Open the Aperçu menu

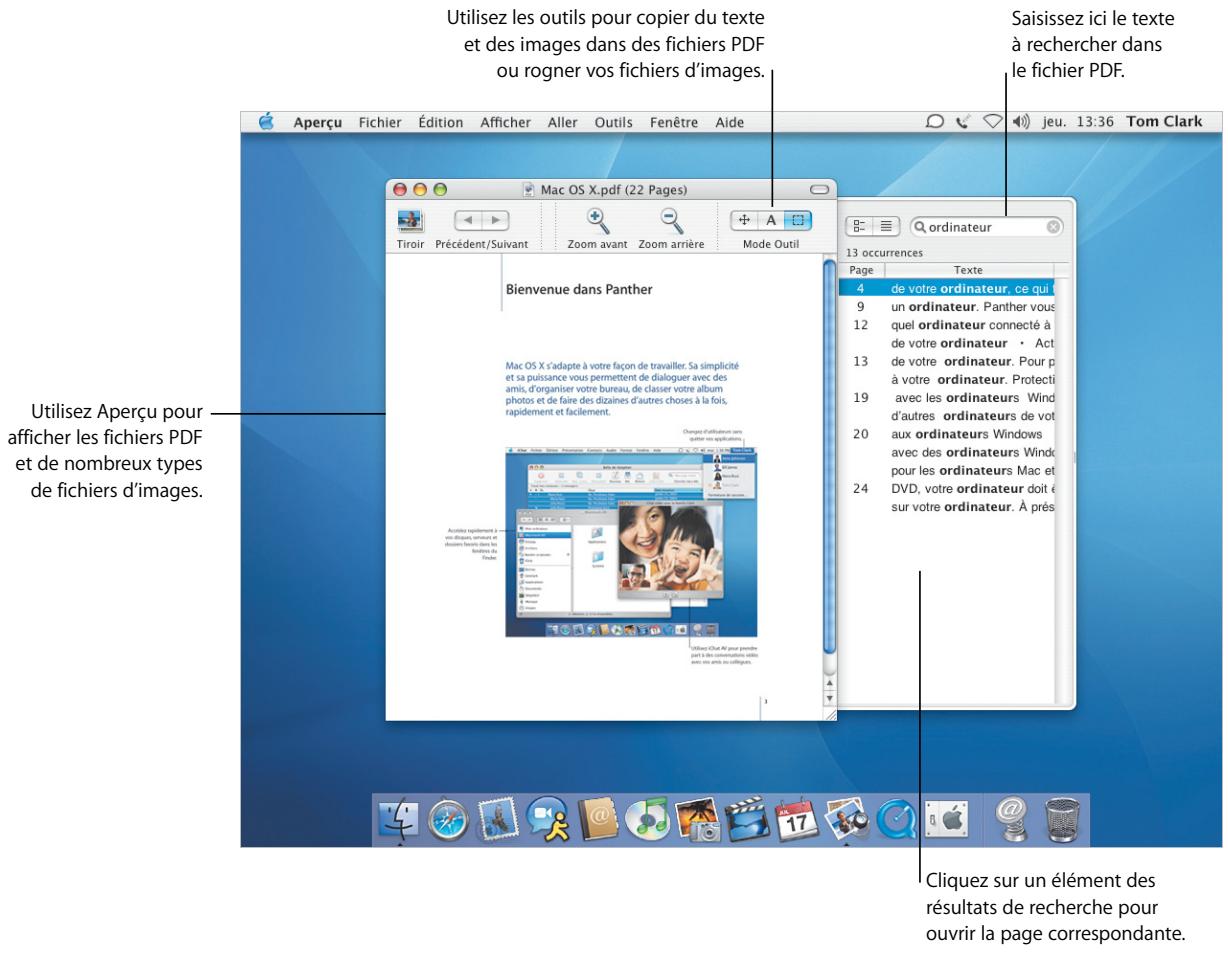pos(318,122)
